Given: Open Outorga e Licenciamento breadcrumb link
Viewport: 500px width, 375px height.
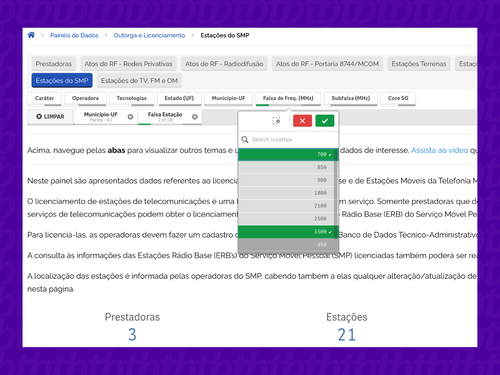Looking at the screenshot, I should (x=149, y=35).
